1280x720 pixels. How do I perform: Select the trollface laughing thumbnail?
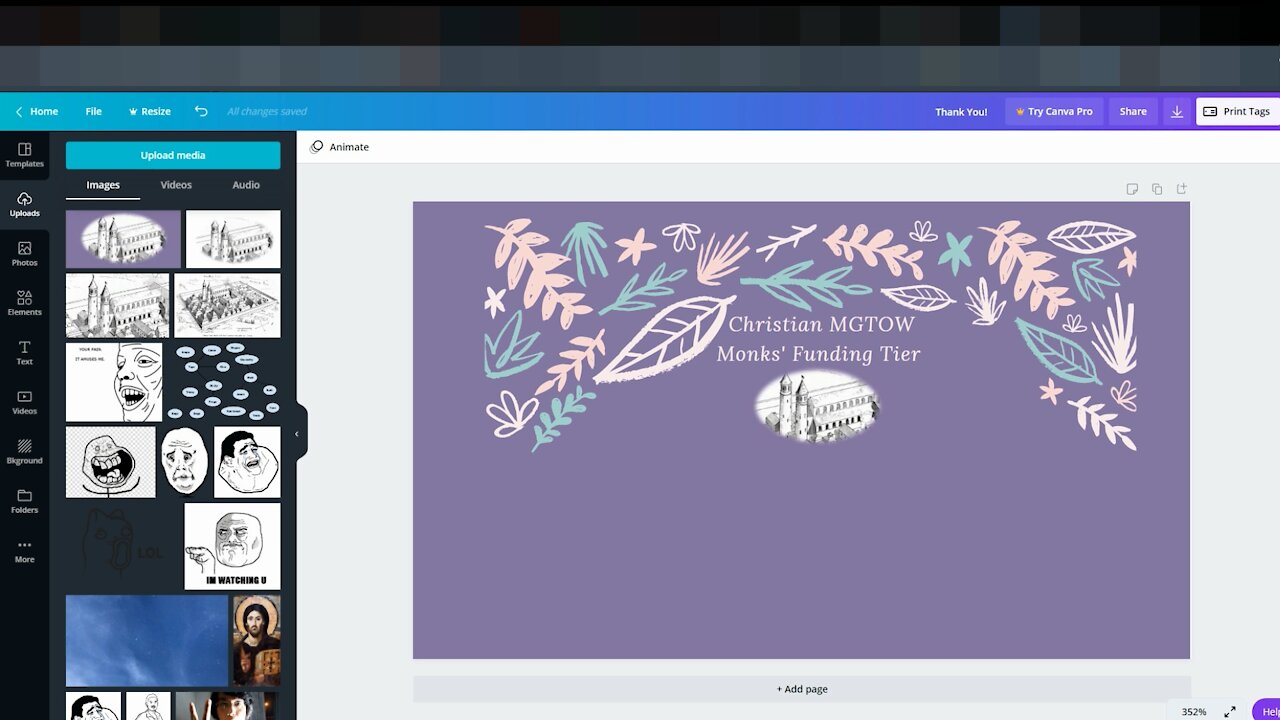(x=111, y=462)
